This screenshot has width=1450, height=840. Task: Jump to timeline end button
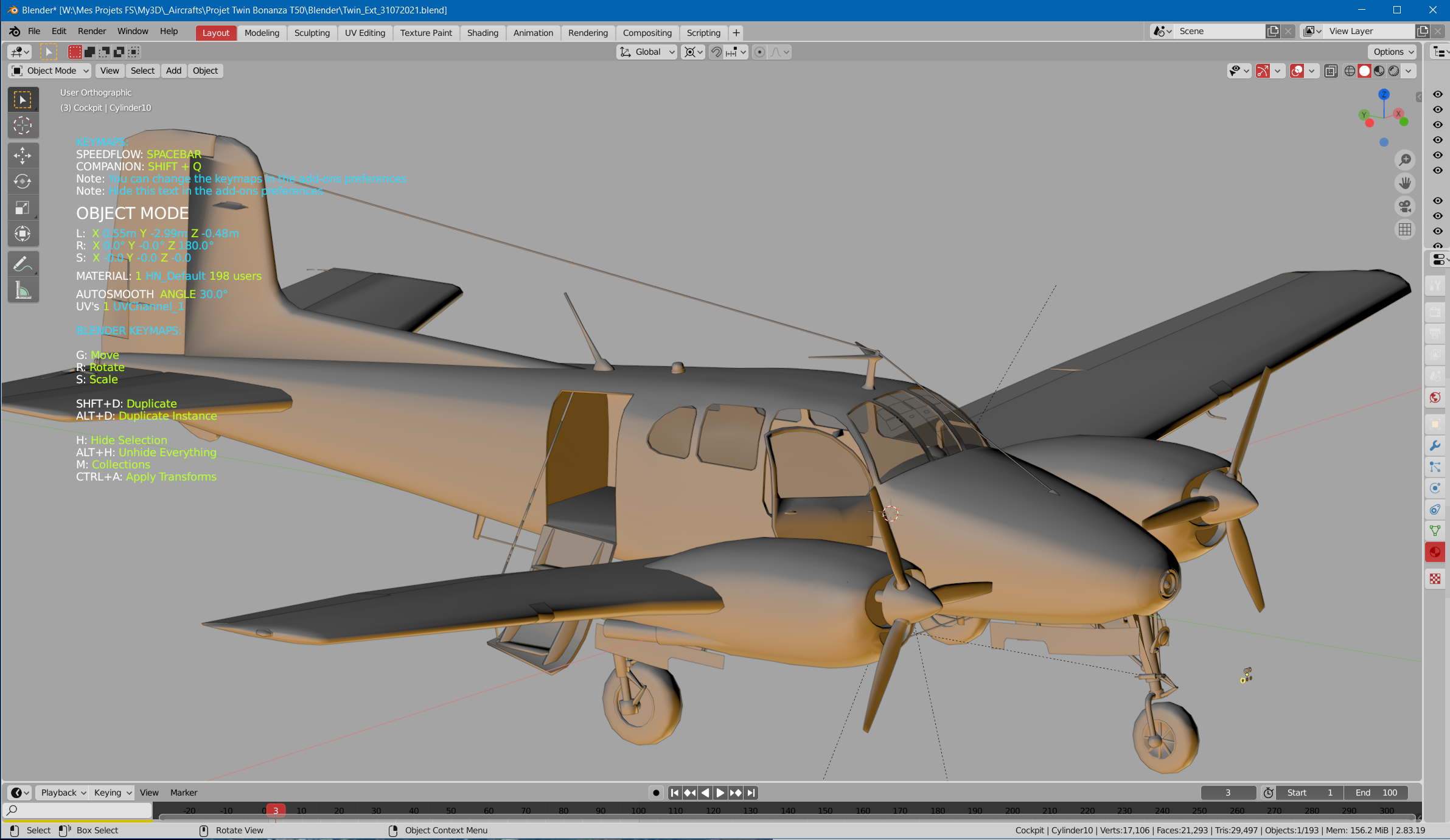pos(751,793)
